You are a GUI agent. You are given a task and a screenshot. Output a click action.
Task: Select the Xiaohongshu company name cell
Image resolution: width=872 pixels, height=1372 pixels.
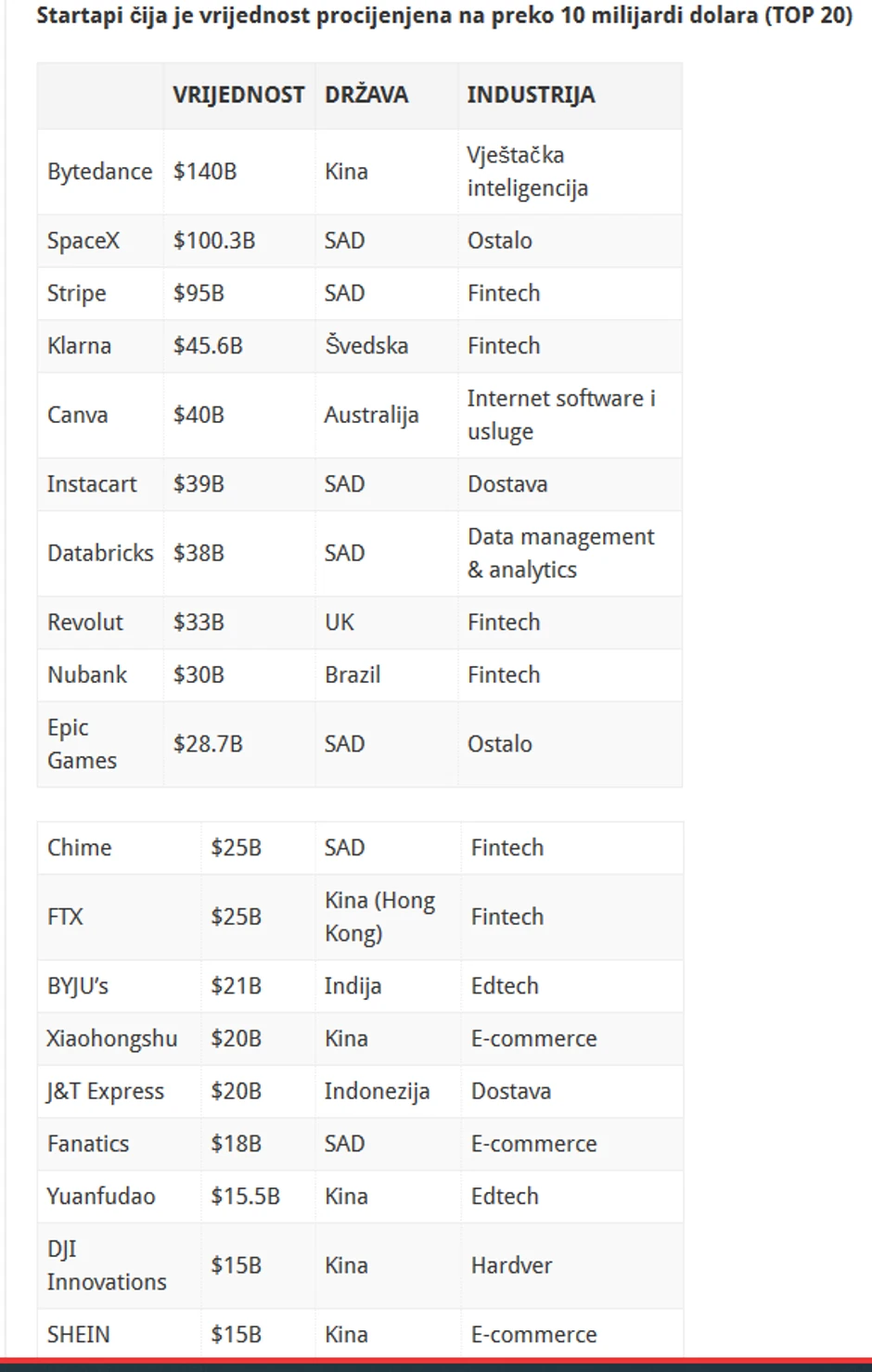(x=112, y=1039)
